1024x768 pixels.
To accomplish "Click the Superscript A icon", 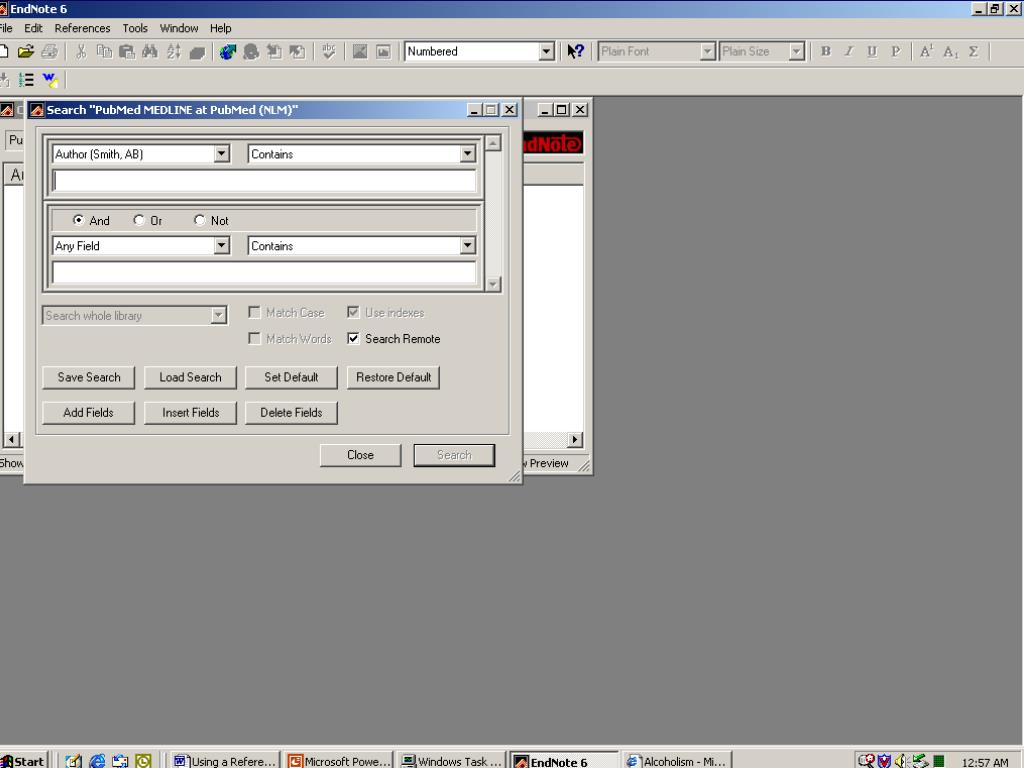I will coord(926,52).
